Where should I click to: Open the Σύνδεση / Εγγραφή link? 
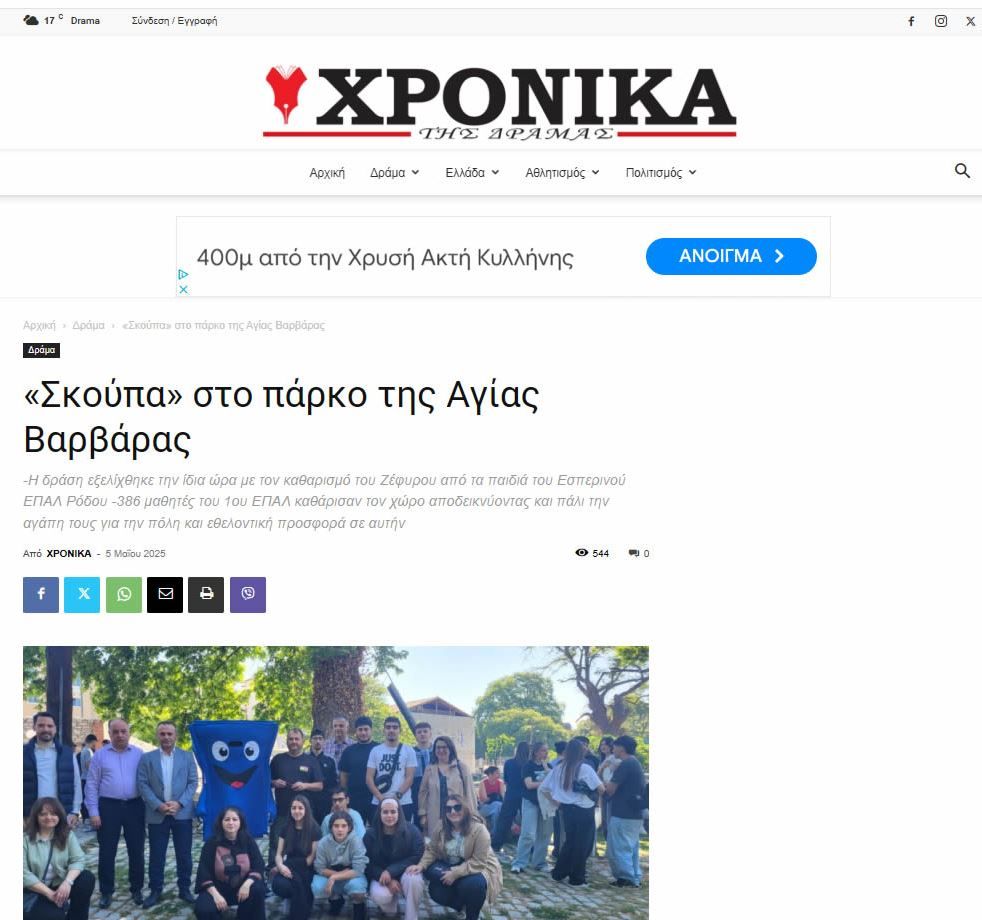click(x=174, y=21)
